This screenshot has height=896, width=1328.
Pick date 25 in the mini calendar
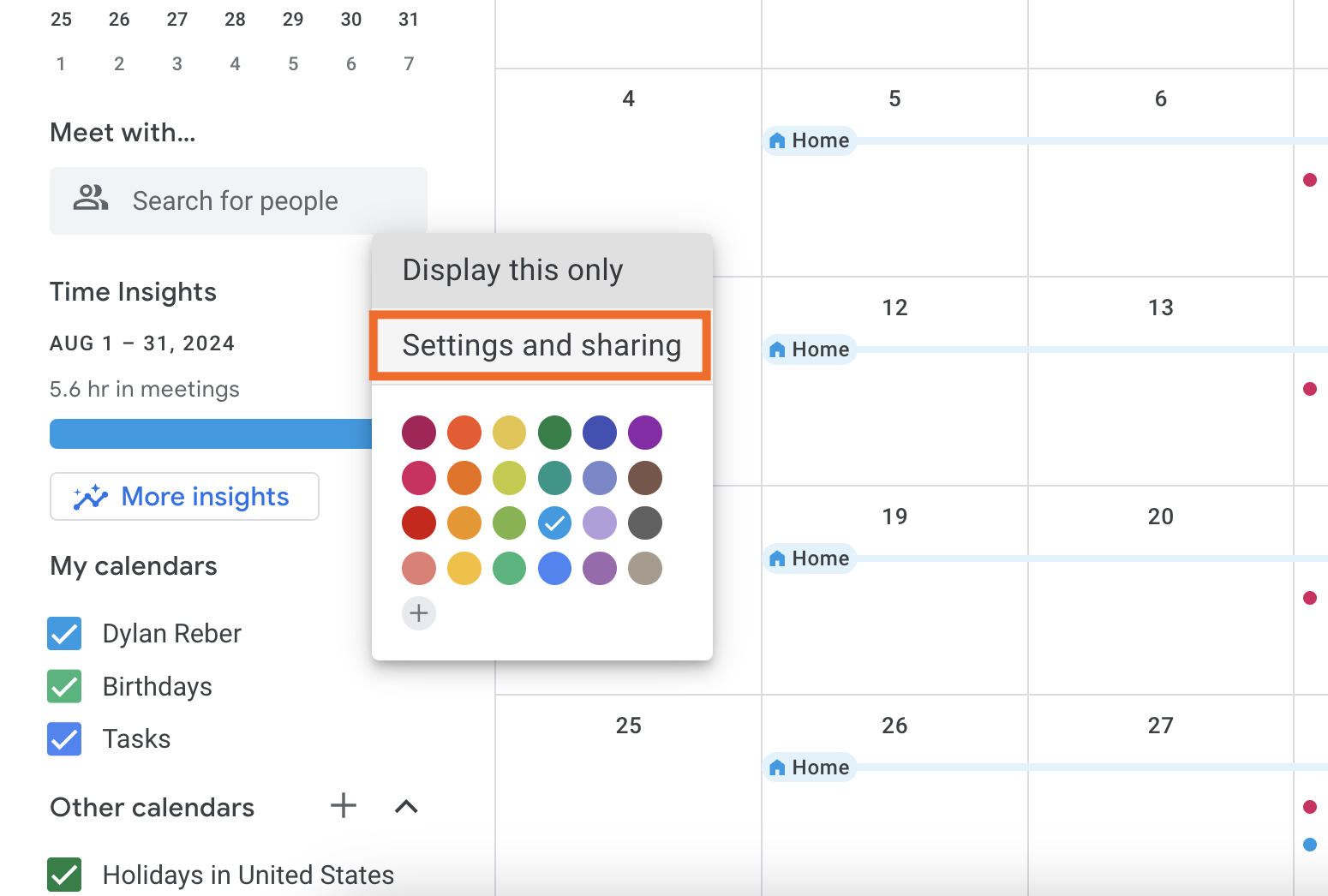[x=61, y=20]
